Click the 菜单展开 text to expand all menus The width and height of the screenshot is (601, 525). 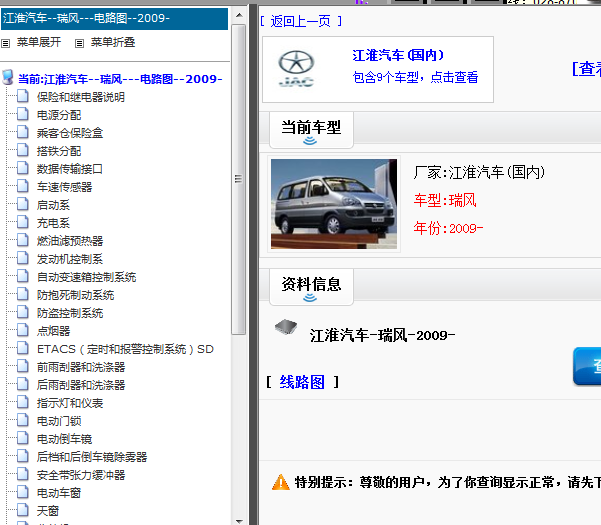[x=39, y=42]
